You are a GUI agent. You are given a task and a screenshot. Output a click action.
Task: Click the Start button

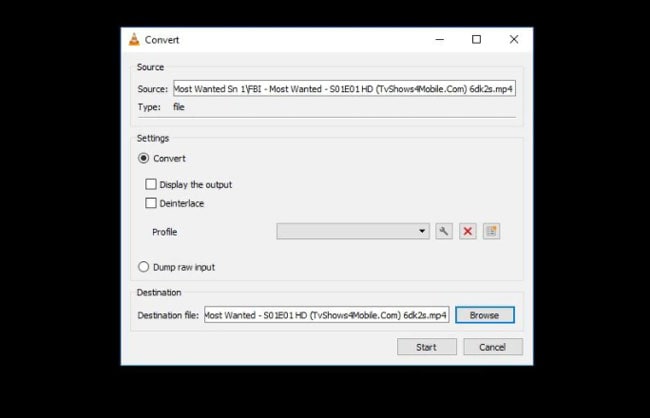point(427,347)
